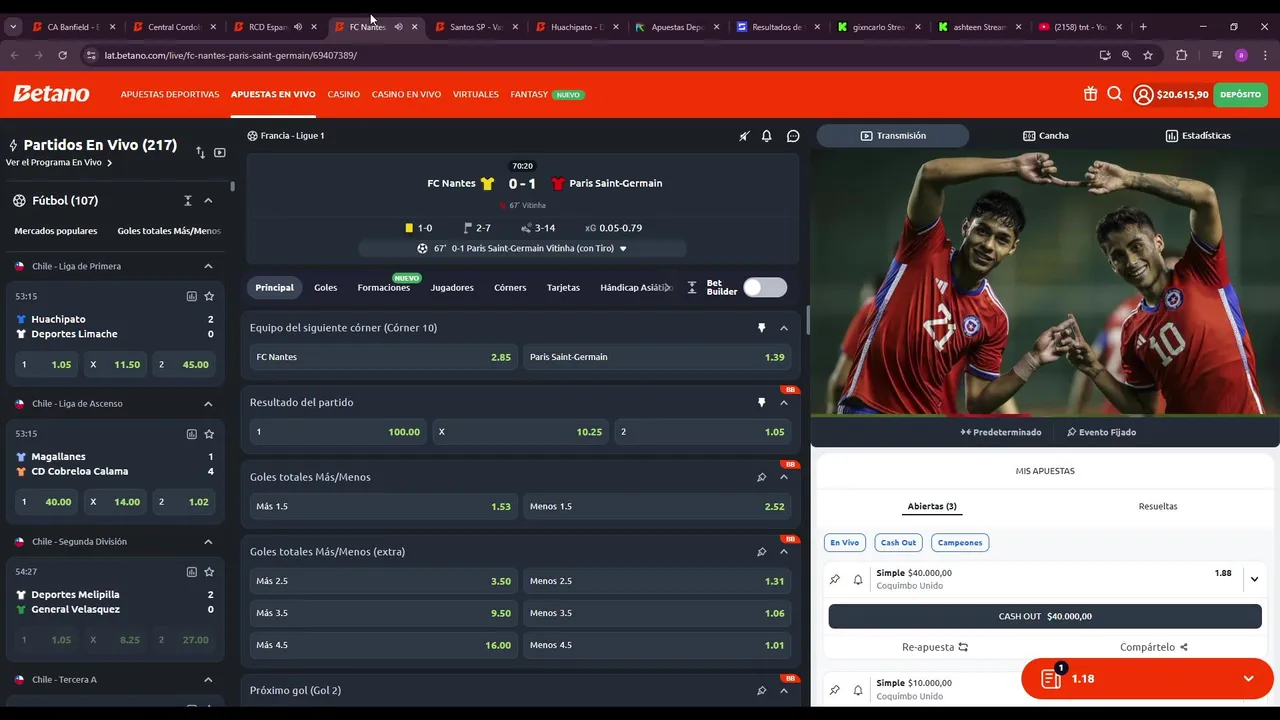Collapse the Fútbol (107) section
The width and height of the screenshot is (1280, 720).
point(208,201)
